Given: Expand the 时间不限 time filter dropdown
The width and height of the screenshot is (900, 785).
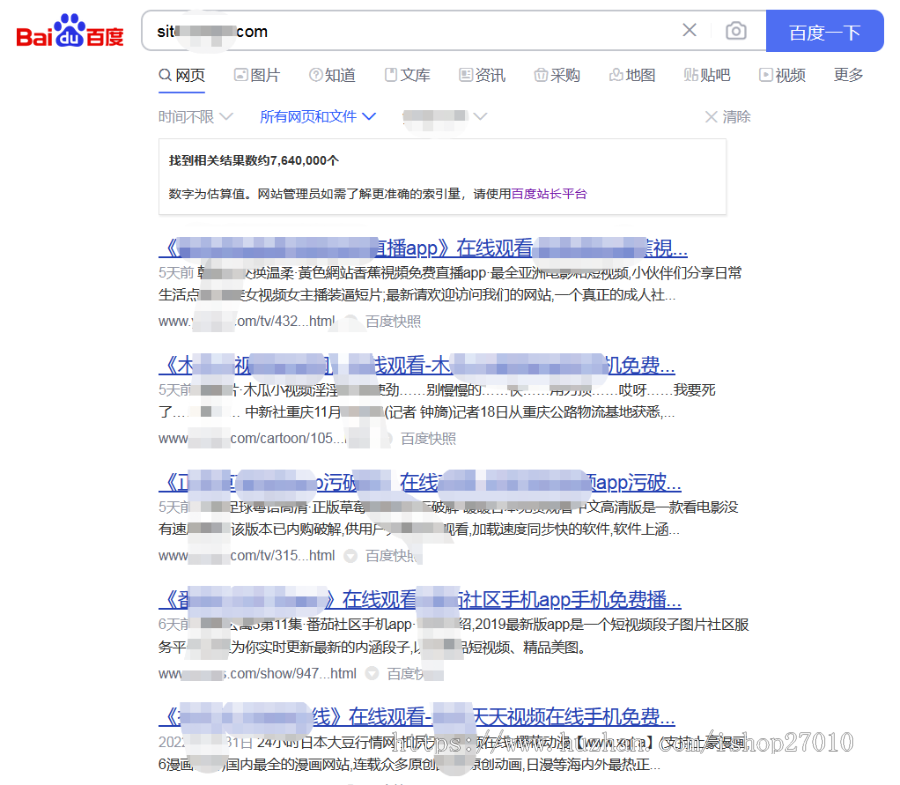Looking at the screenshot, I should (196, 117).
